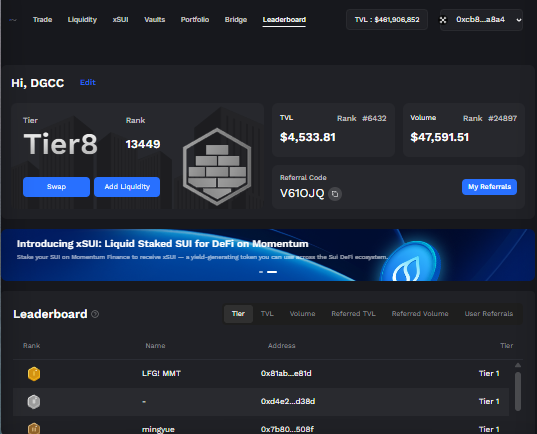This screenshot has height=434, width=537.
Task: Click the silver rank badge for 0xd4e2...d38d
Action: 34,402
